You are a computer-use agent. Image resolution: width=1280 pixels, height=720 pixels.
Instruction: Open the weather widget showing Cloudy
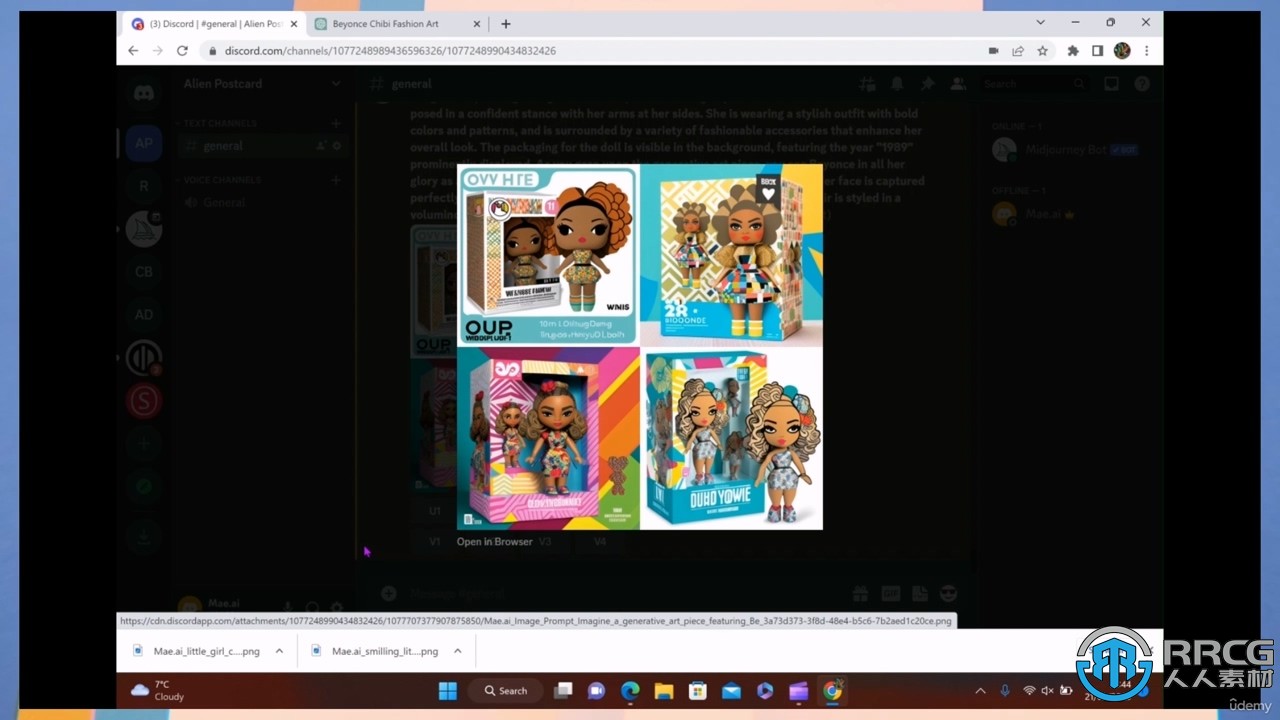(x=159, y=690)
